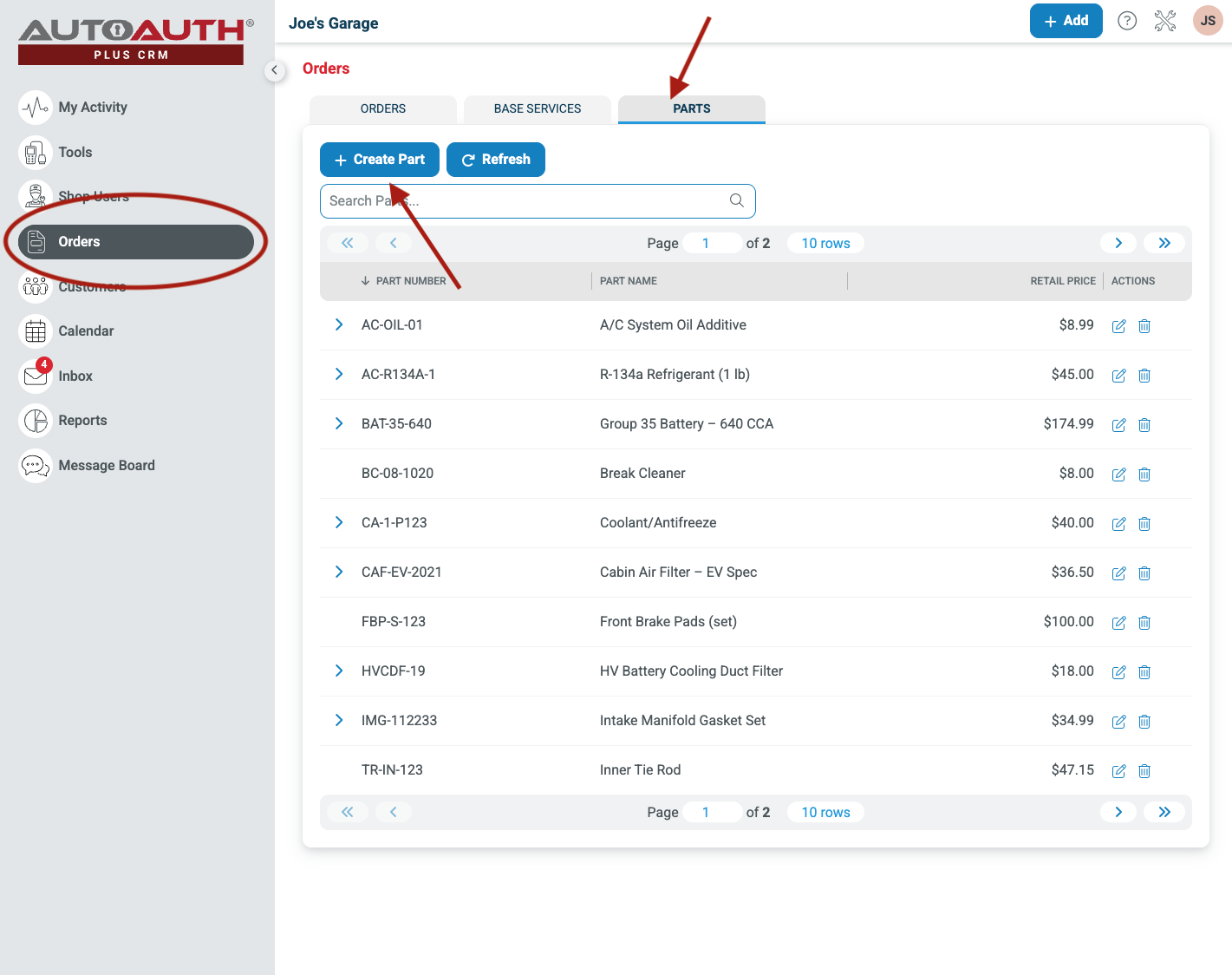Open Inbox from the sidebar
Screen dimensions: 1232x975
(x=75, y=376)
